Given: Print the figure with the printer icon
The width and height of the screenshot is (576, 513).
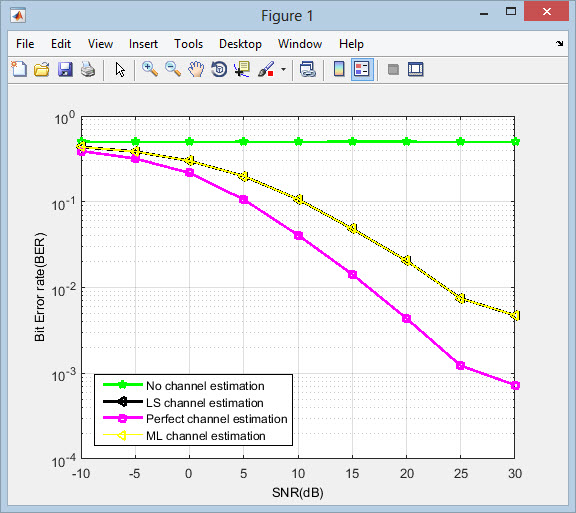Looking at the screenshot, I should click(88, 69).
